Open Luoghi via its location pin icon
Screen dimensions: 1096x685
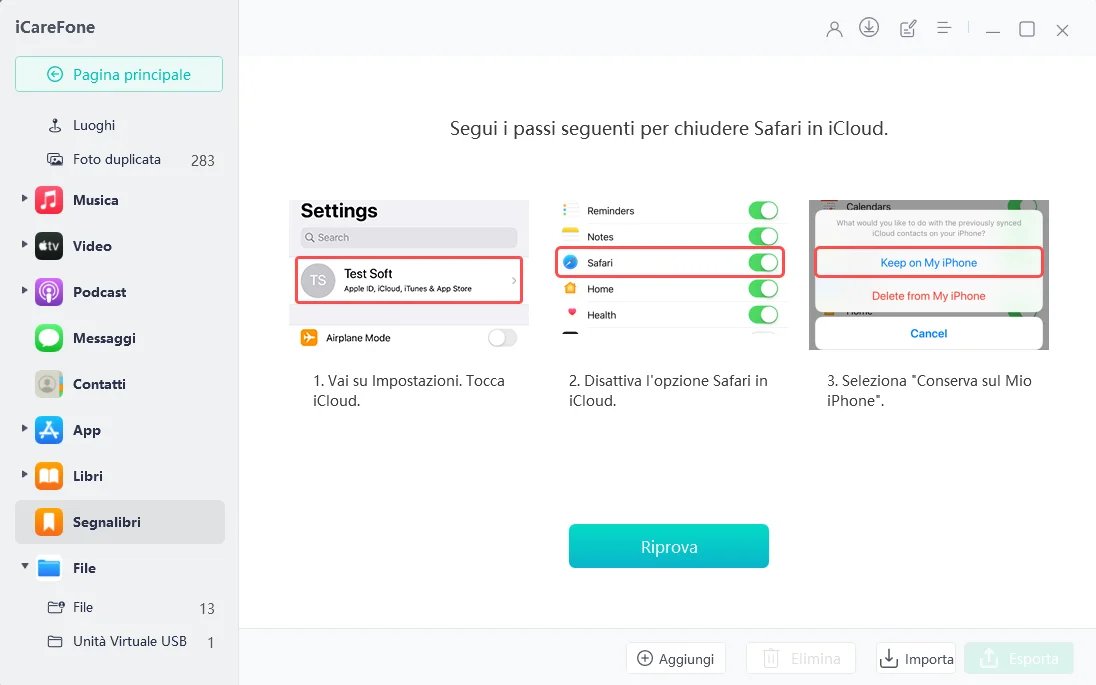point(55,125)
